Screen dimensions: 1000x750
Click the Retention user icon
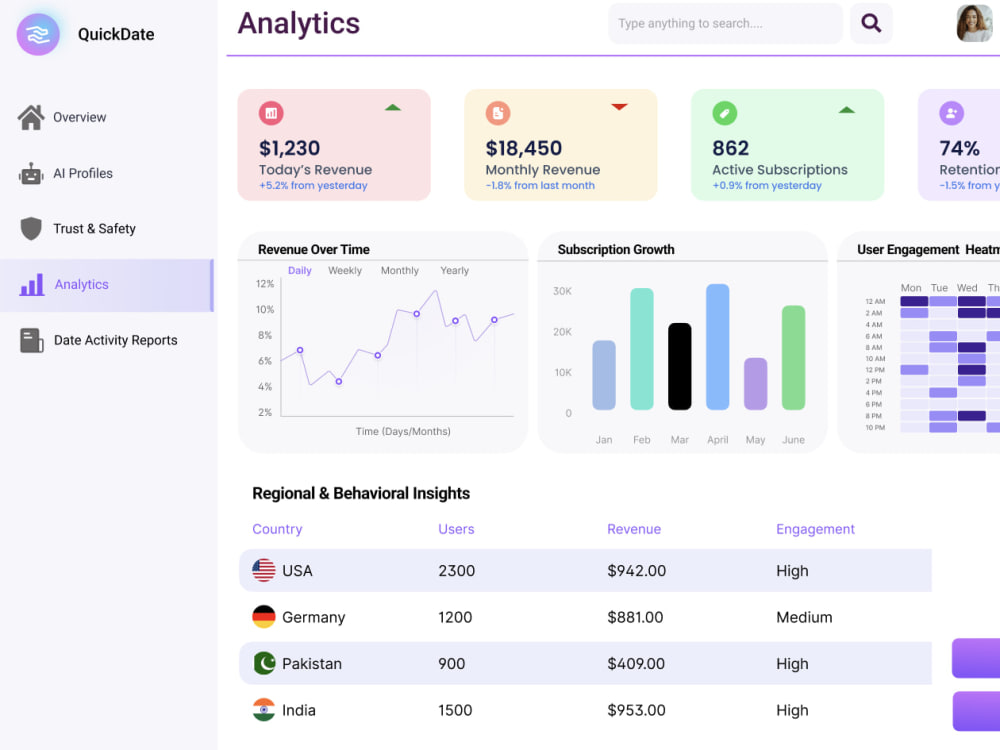952,113
